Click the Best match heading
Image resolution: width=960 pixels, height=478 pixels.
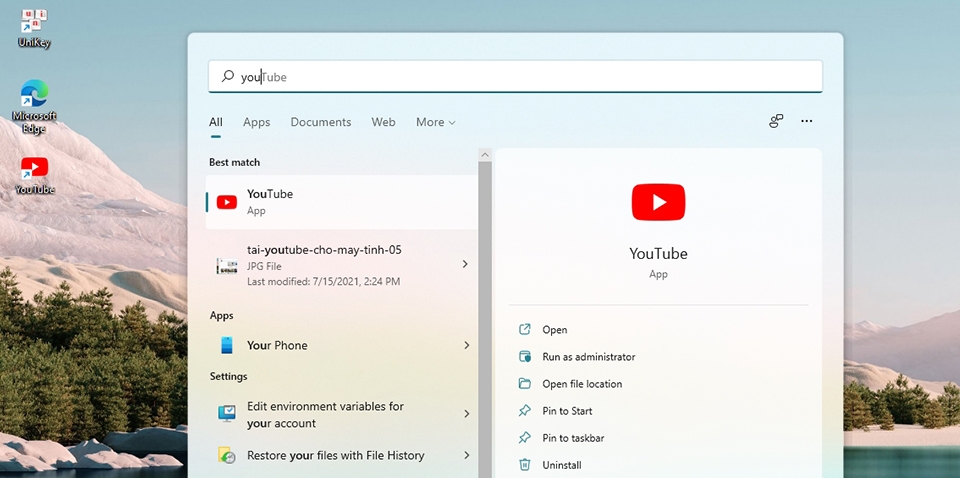[x=234, y=162]
